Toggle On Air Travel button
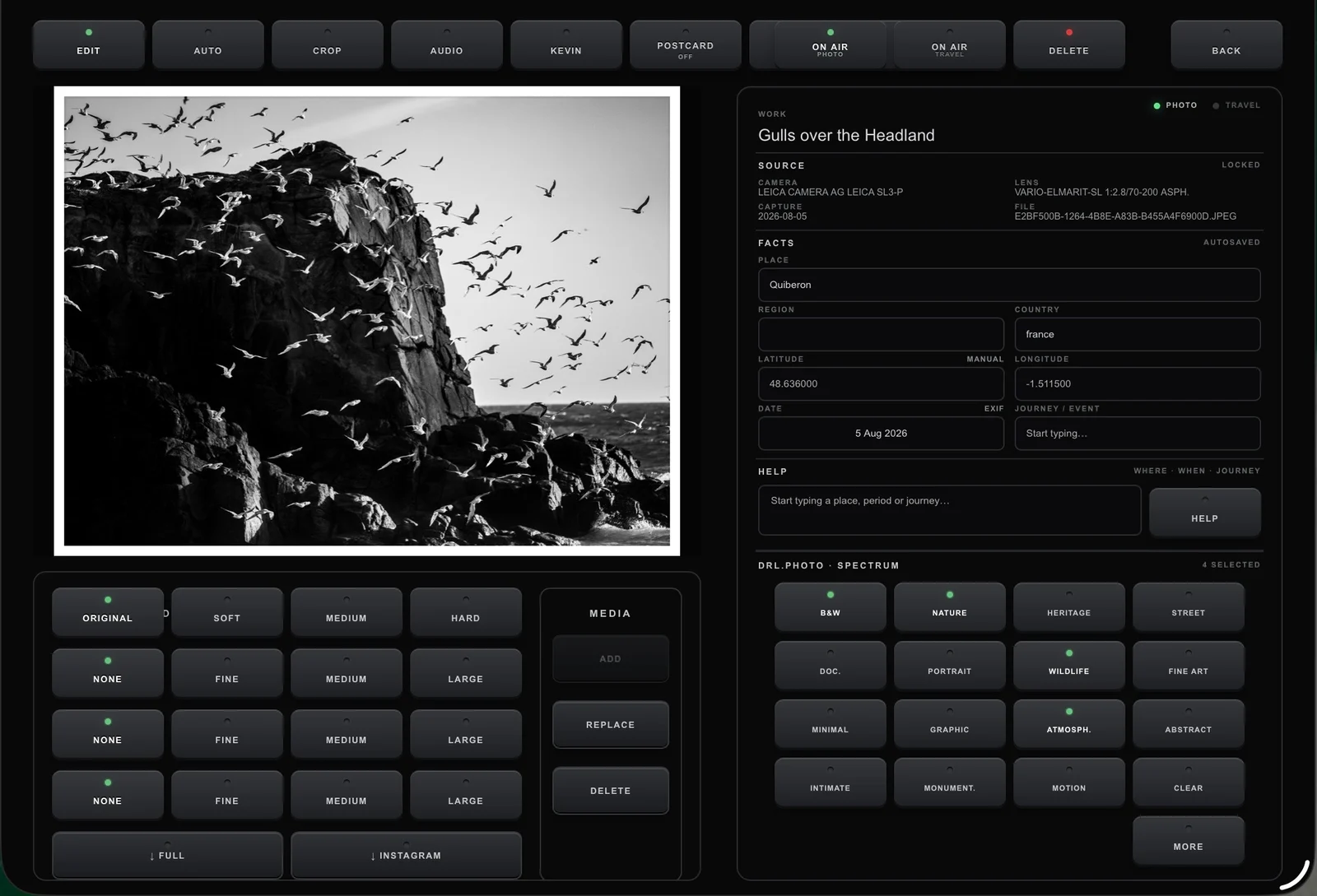 click(x=949, y=44)
